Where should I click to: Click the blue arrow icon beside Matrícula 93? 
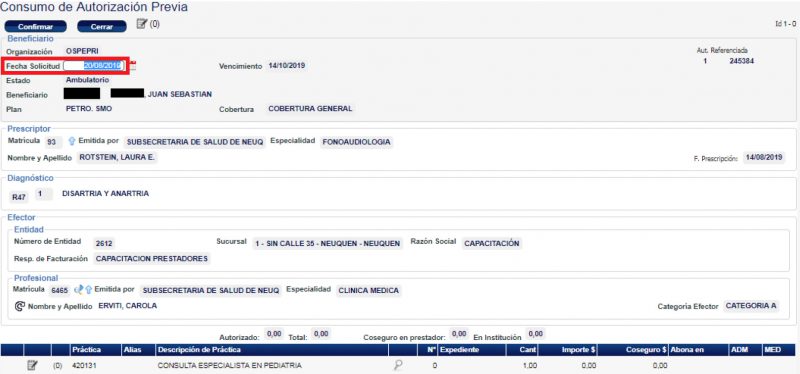[x=71, y=142]
